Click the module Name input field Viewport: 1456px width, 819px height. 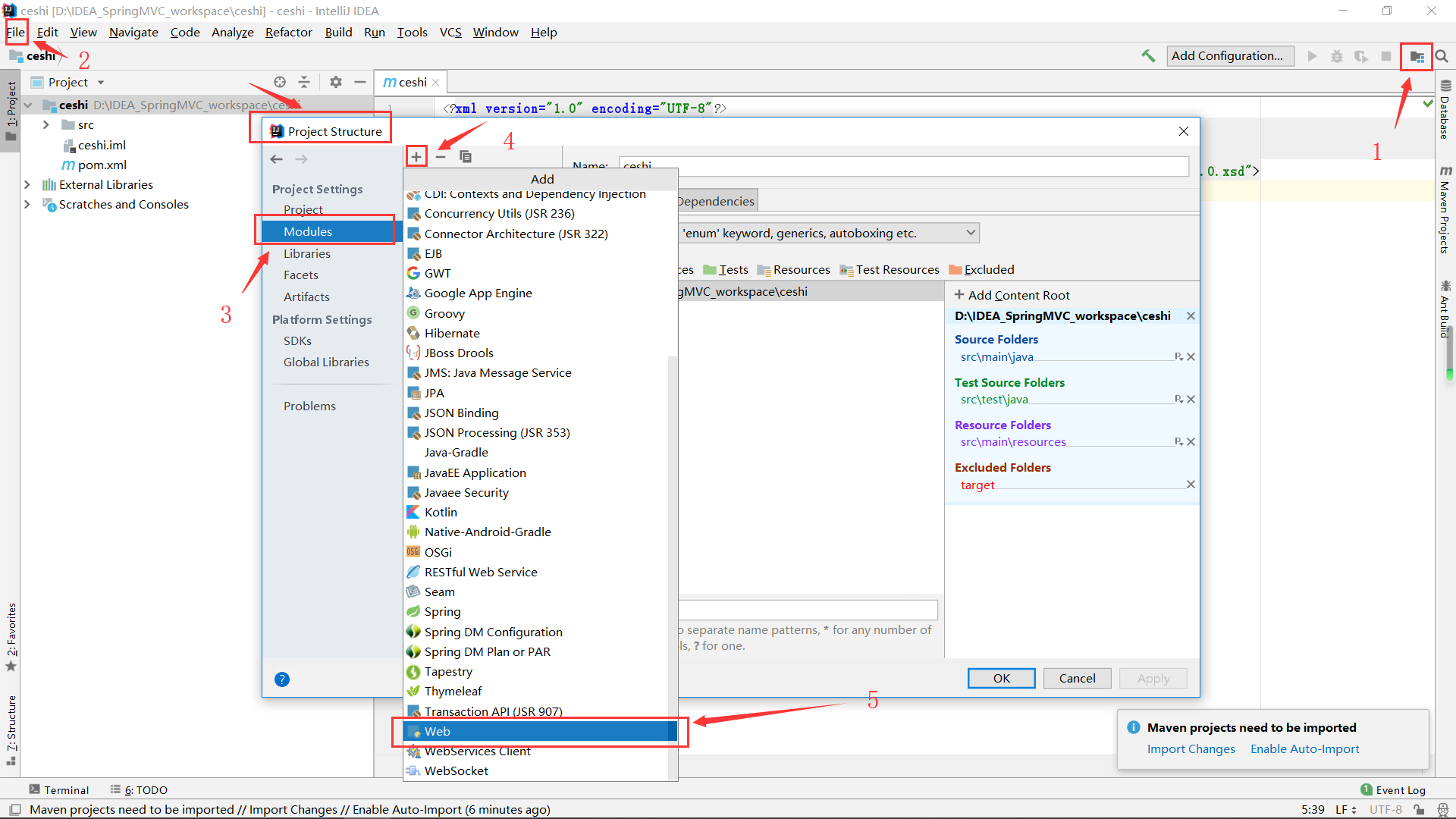(904, 166)
